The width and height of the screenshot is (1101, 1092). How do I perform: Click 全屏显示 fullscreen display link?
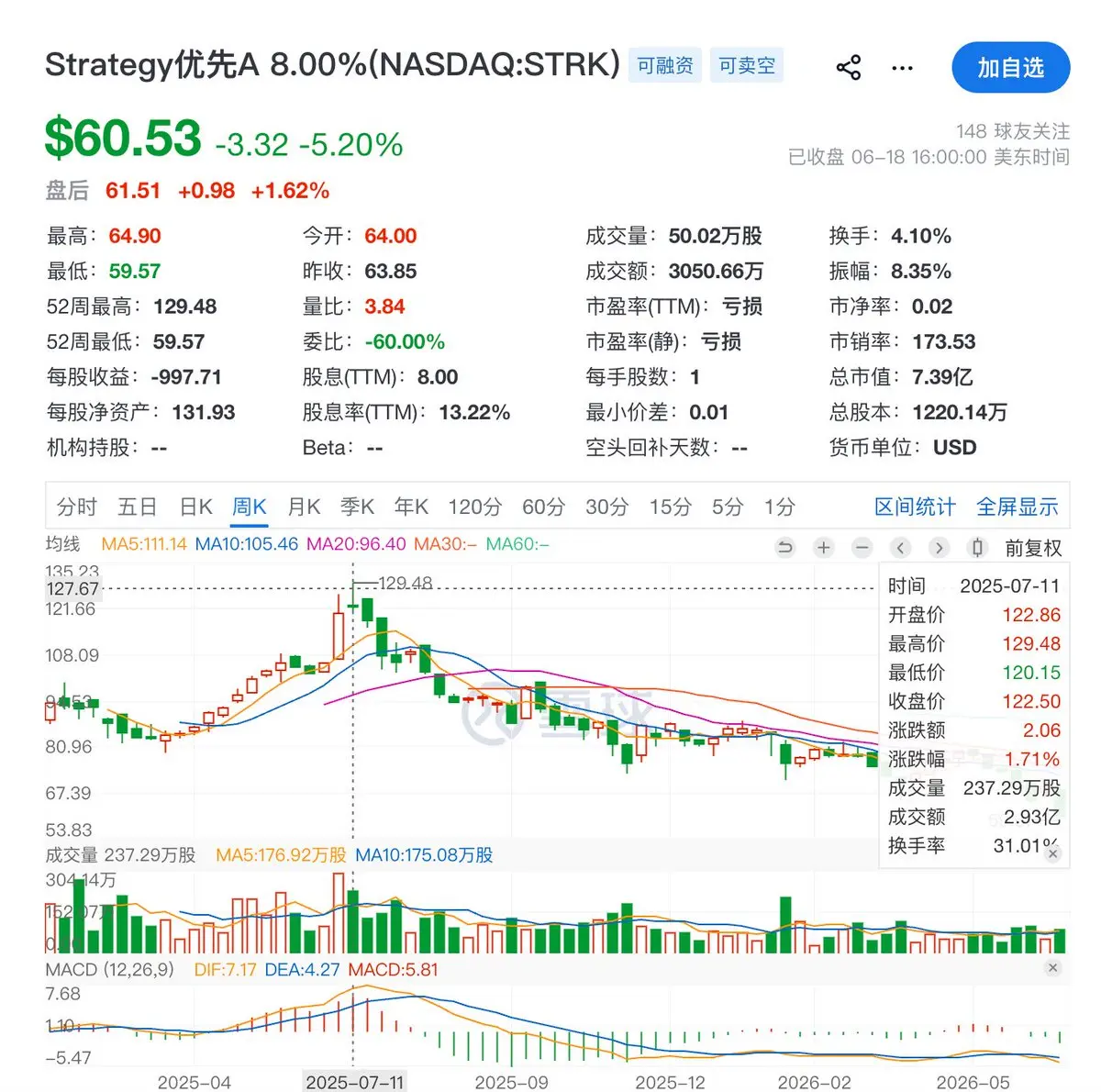click(1017, 507)
